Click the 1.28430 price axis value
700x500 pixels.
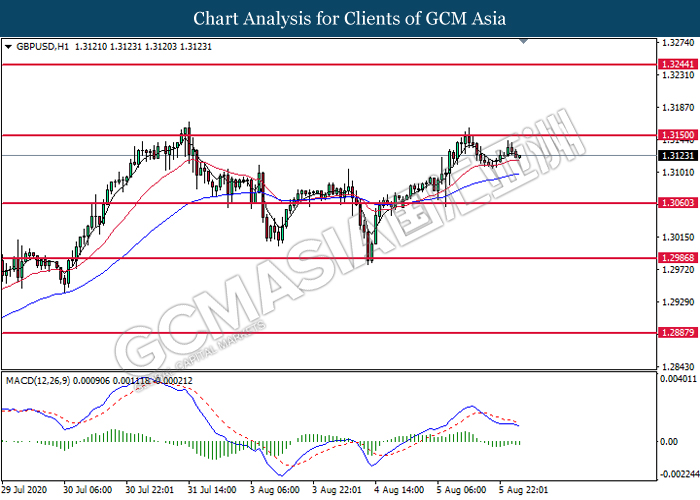tap(678, 367)
